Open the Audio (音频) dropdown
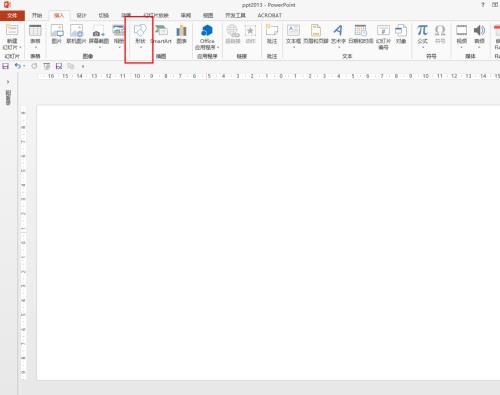The height and width of the screenshot is (395, 500). (479, 47)
